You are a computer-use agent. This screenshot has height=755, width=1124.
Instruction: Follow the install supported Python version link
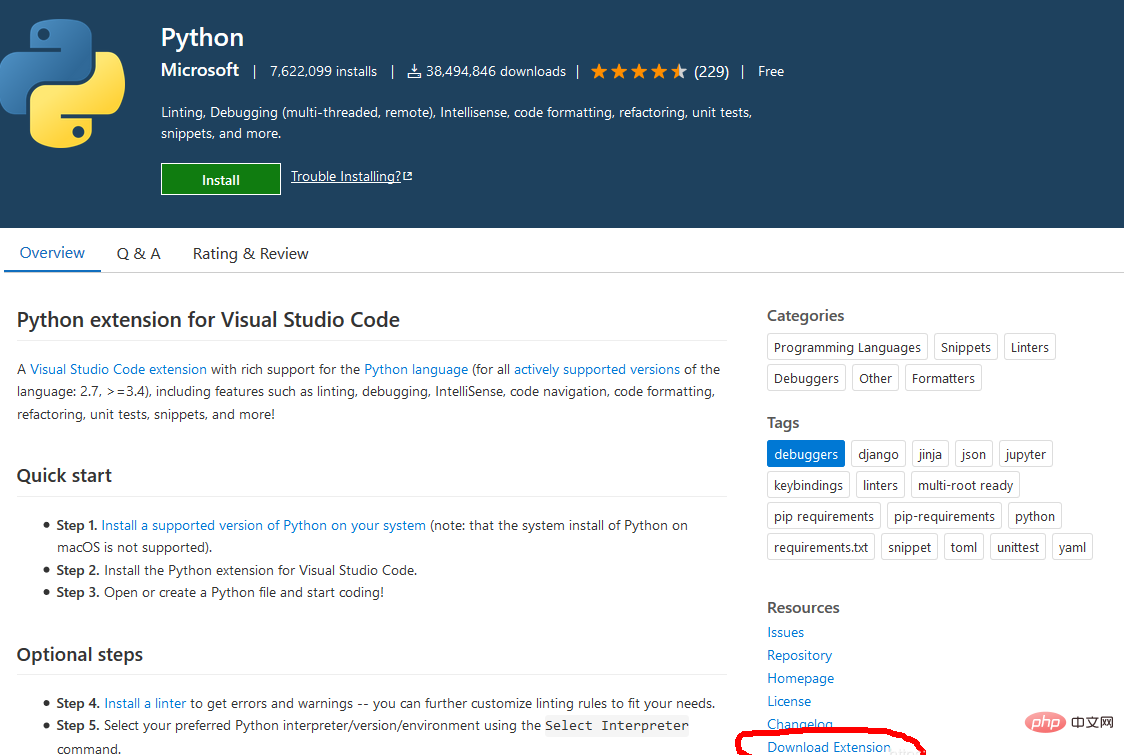coord(263,526)
